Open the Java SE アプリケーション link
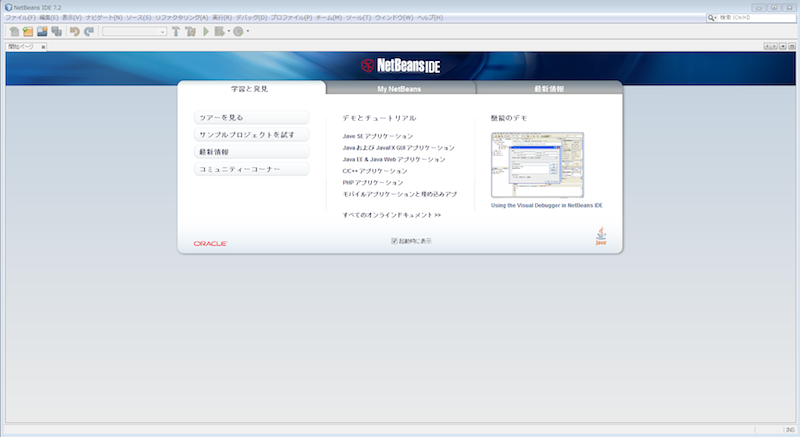Image resolution: width=800 pixels, height=437 pixels. click(x=378, y=136)
